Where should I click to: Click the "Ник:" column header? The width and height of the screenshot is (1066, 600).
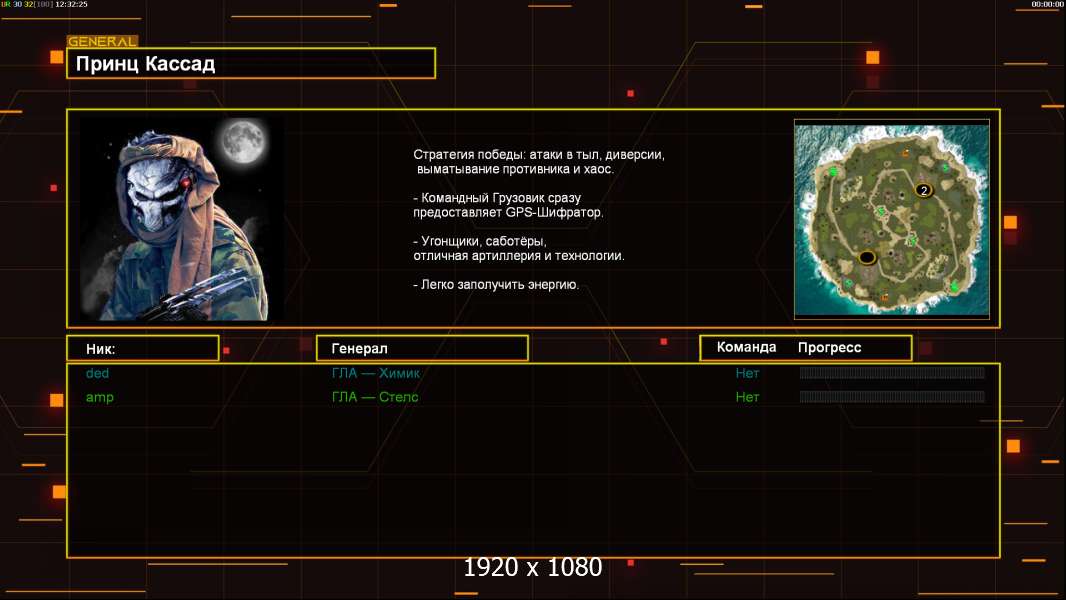pyautogui.click(x=143, y=349)
